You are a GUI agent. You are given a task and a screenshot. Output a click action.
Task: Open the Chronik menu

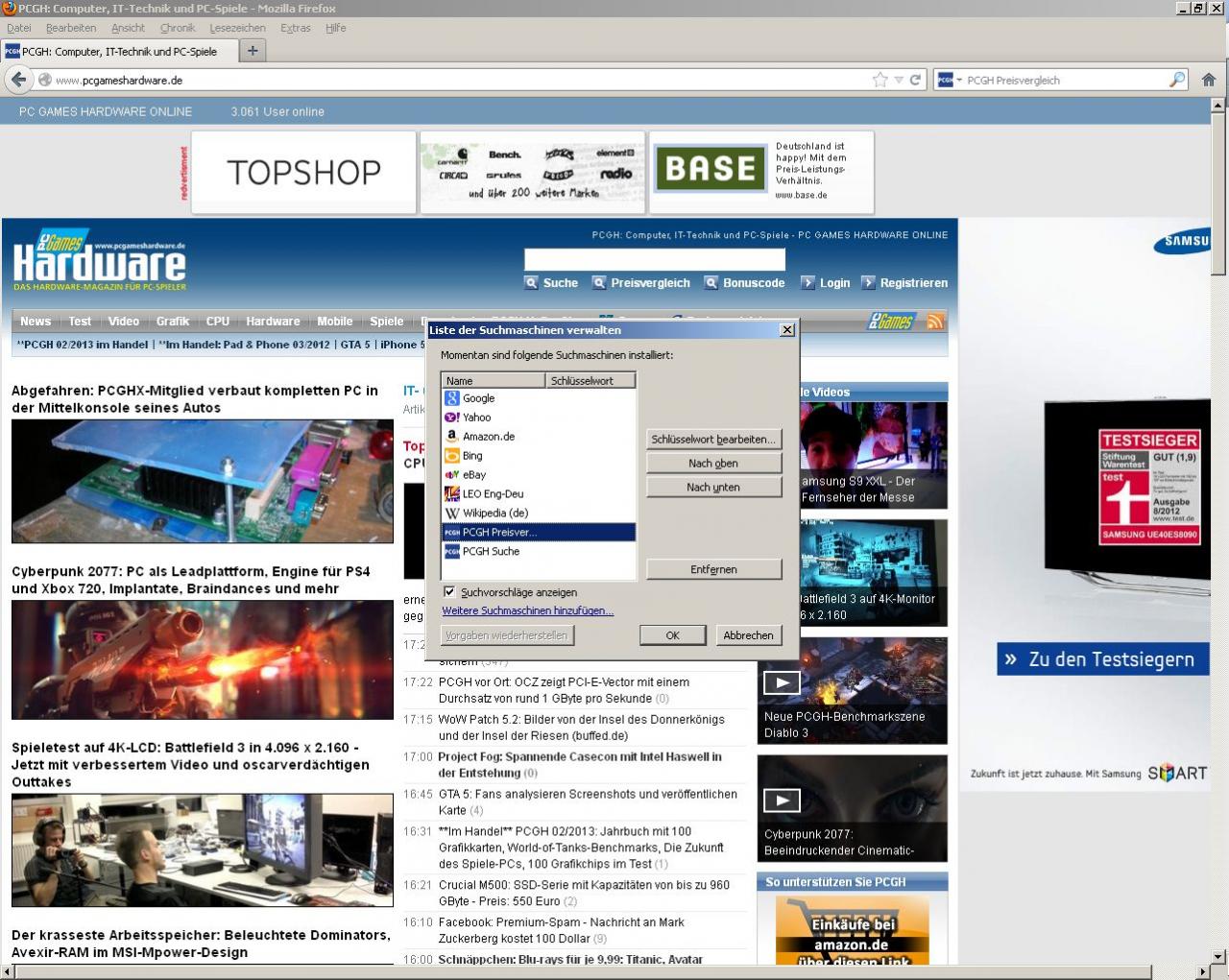178,28
